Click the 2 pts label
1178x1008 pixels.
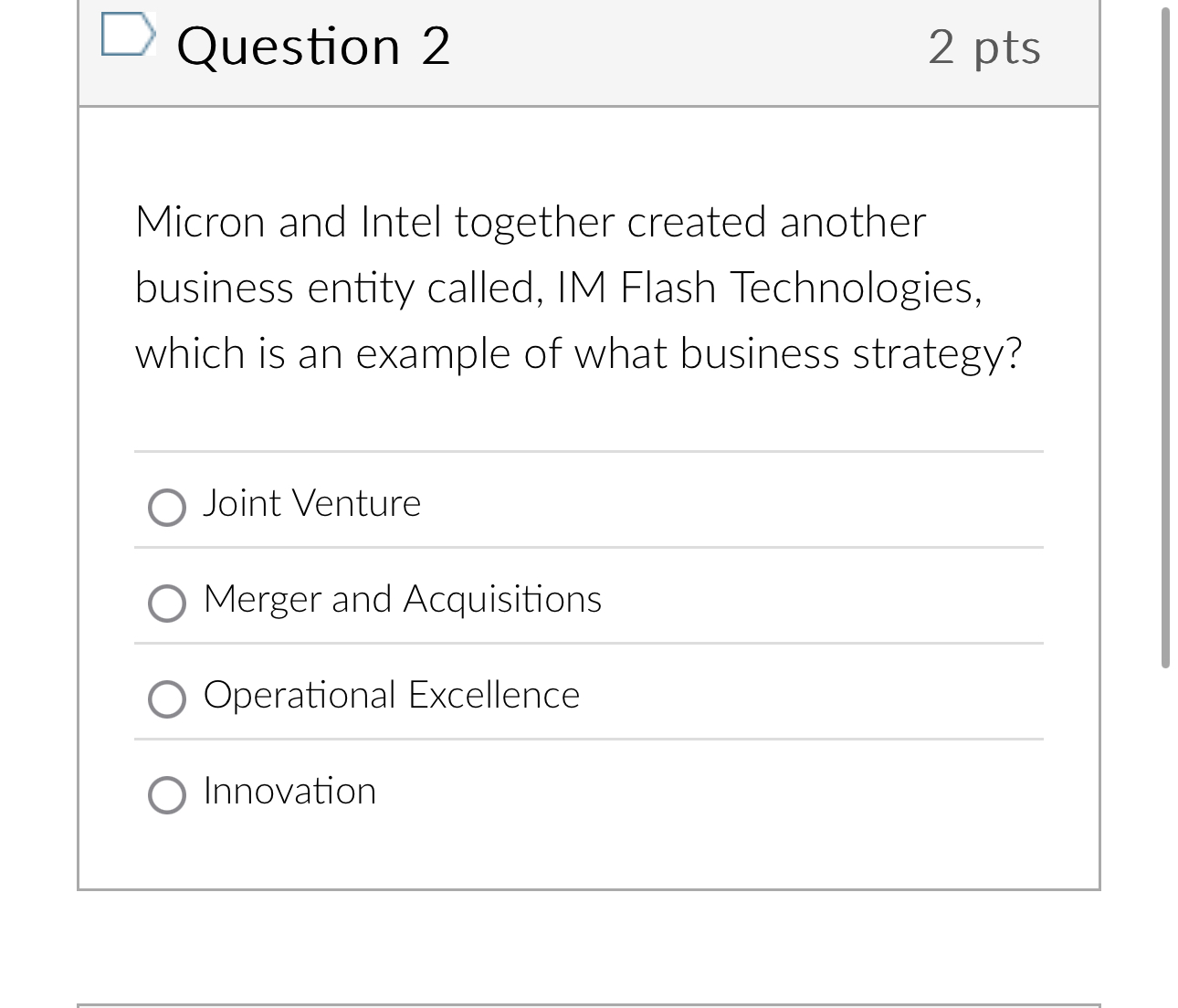click(984, 47)
